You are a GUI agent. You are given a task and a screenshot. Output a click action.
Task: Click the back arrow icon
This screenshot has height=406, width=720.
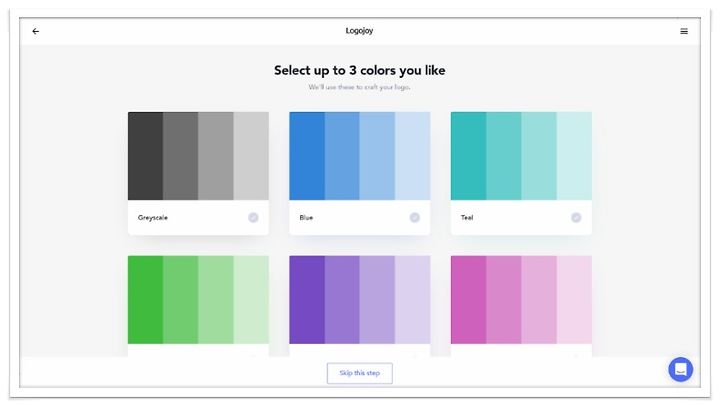(x=35, y=31)
